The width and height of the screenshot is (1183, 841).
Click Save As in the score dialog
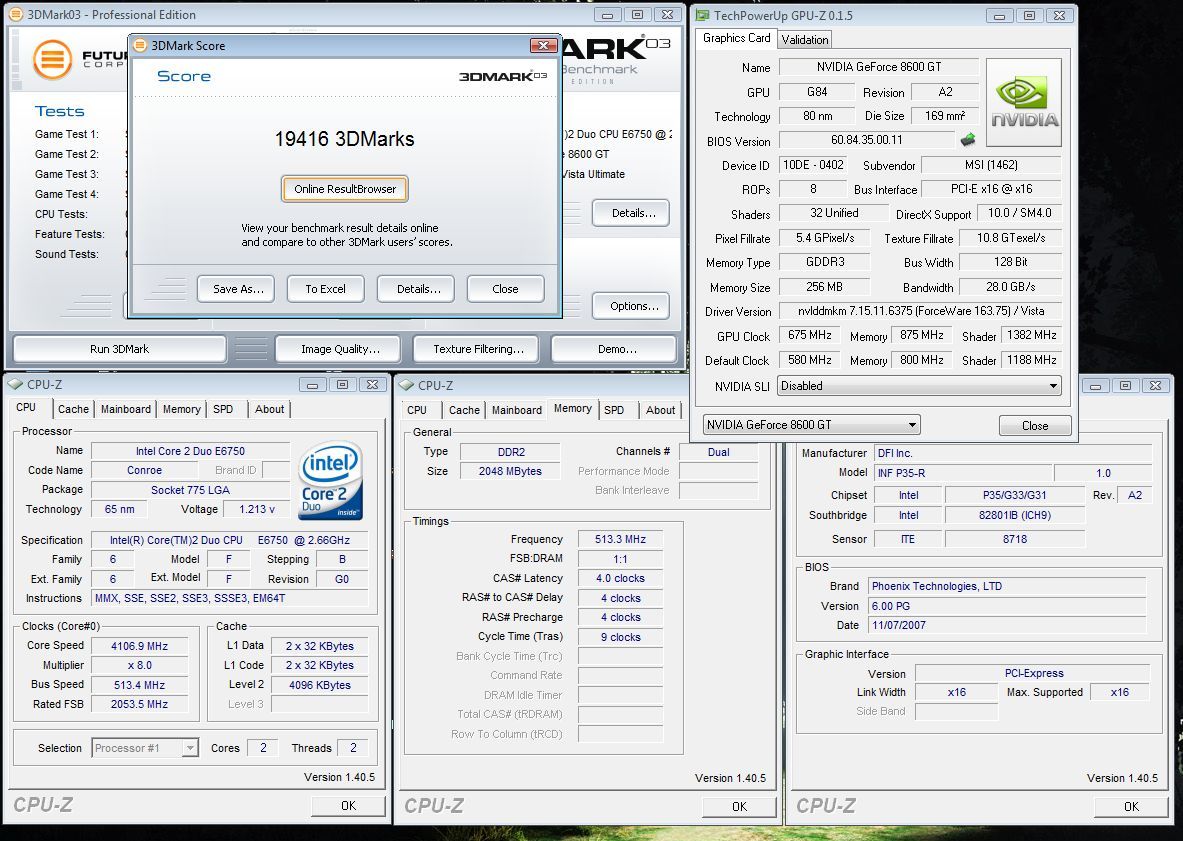point(236,289)
